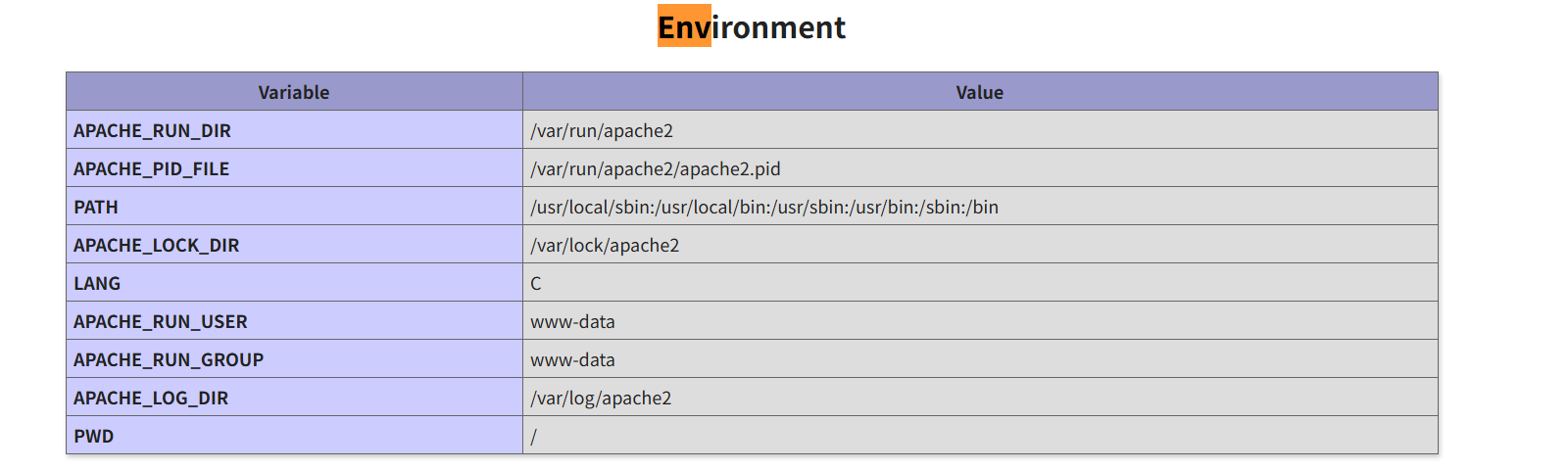Screen dimensions: 1568x470
Task: Select the LANG variable name
Action: pos(97,283)
